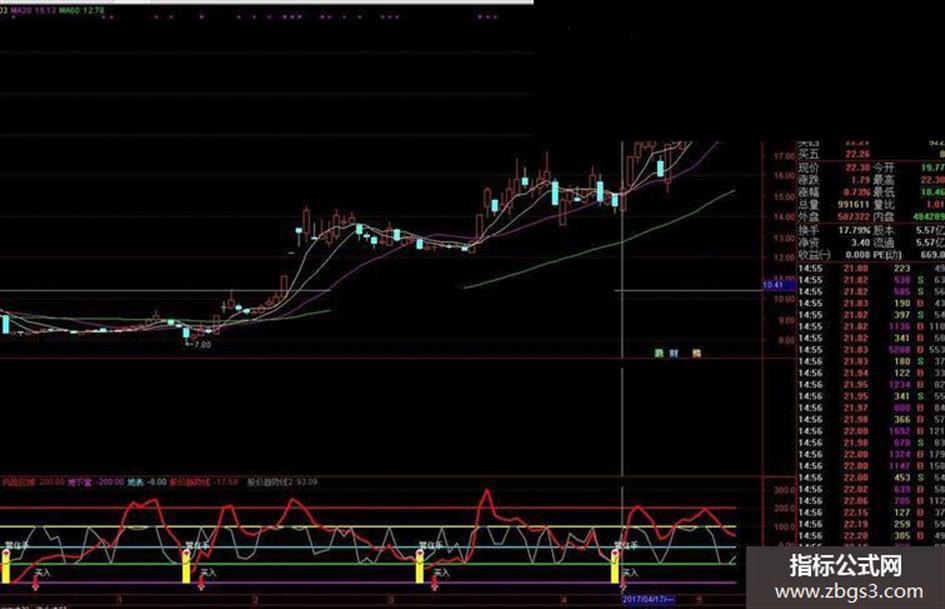Click the 地下室 -200.00 indicator label
The width and height of the screenshot is (945, 609).
96,482
